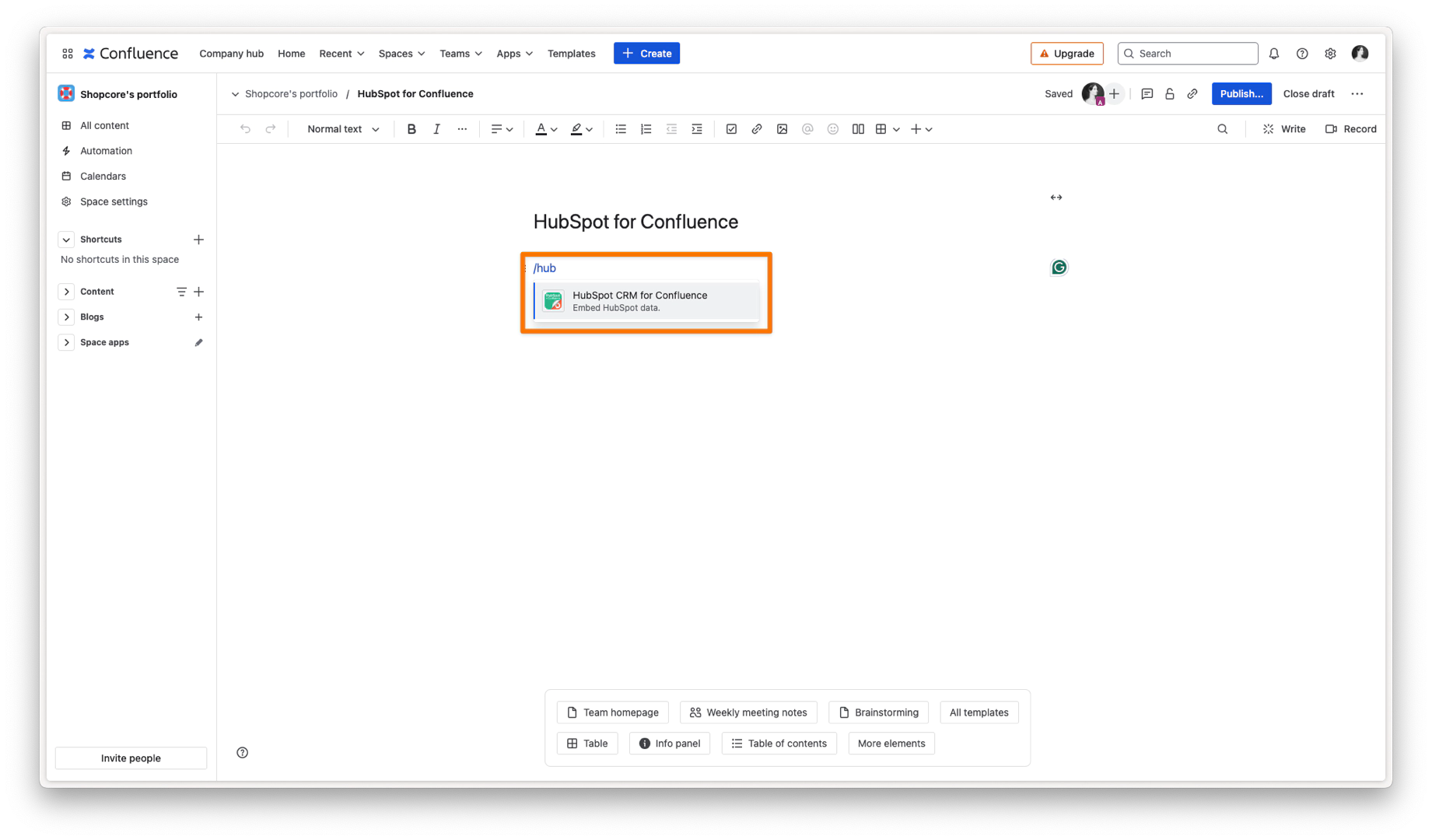Open the app switcher grid icon

point(68,54)
